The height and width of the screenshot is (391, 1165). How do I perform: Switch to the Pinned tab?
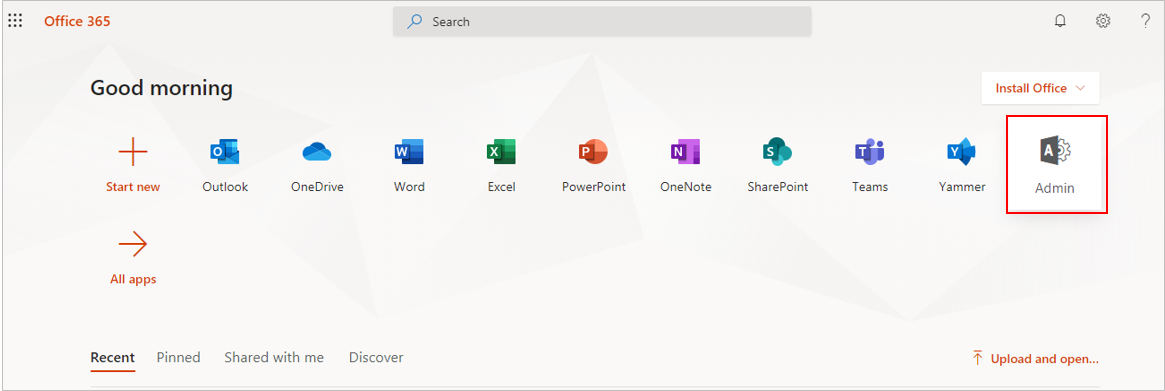click(x=178, y=358)
